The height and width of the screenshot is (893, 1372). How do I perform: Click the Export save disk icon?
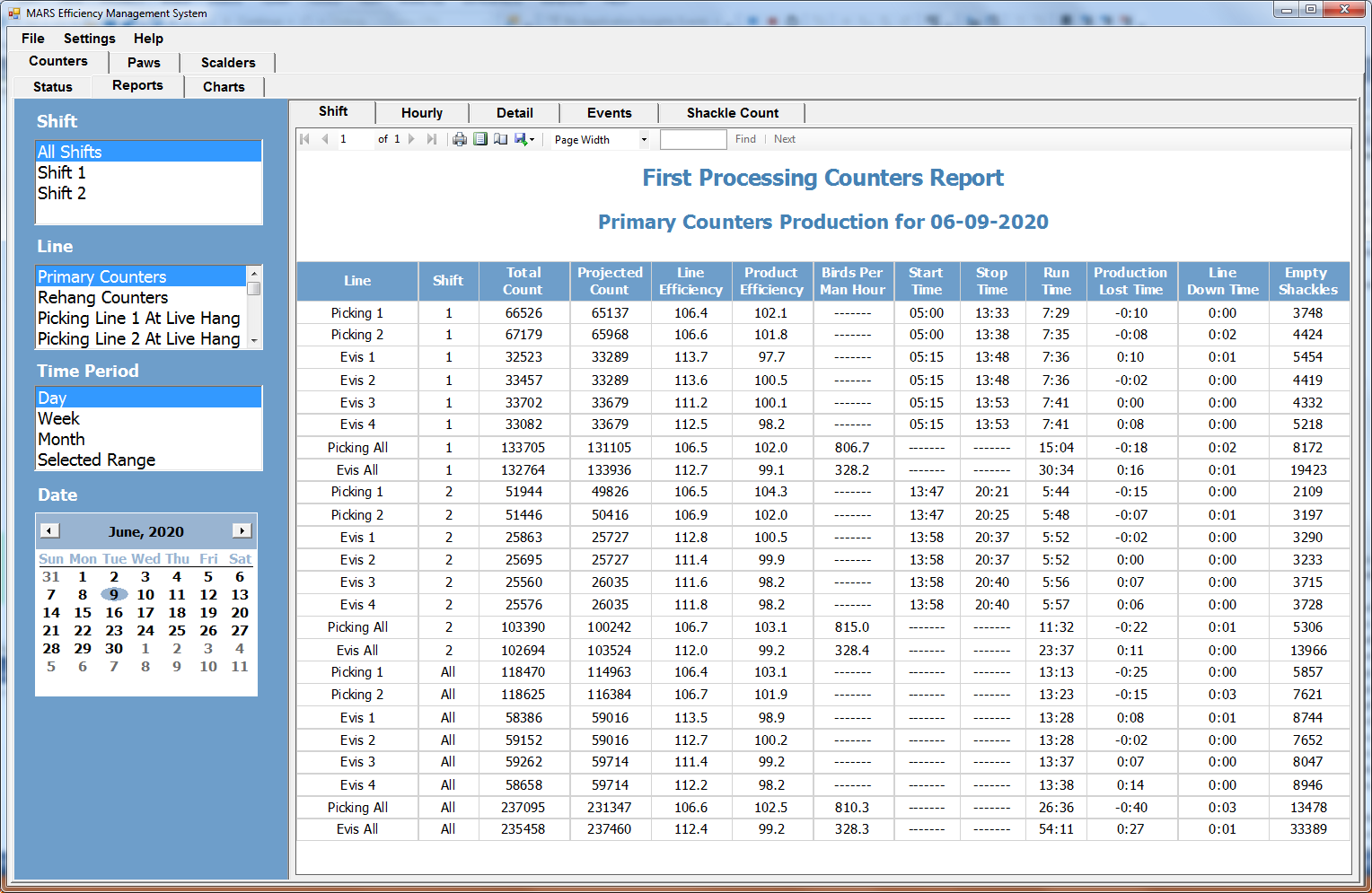coord(521,139)
